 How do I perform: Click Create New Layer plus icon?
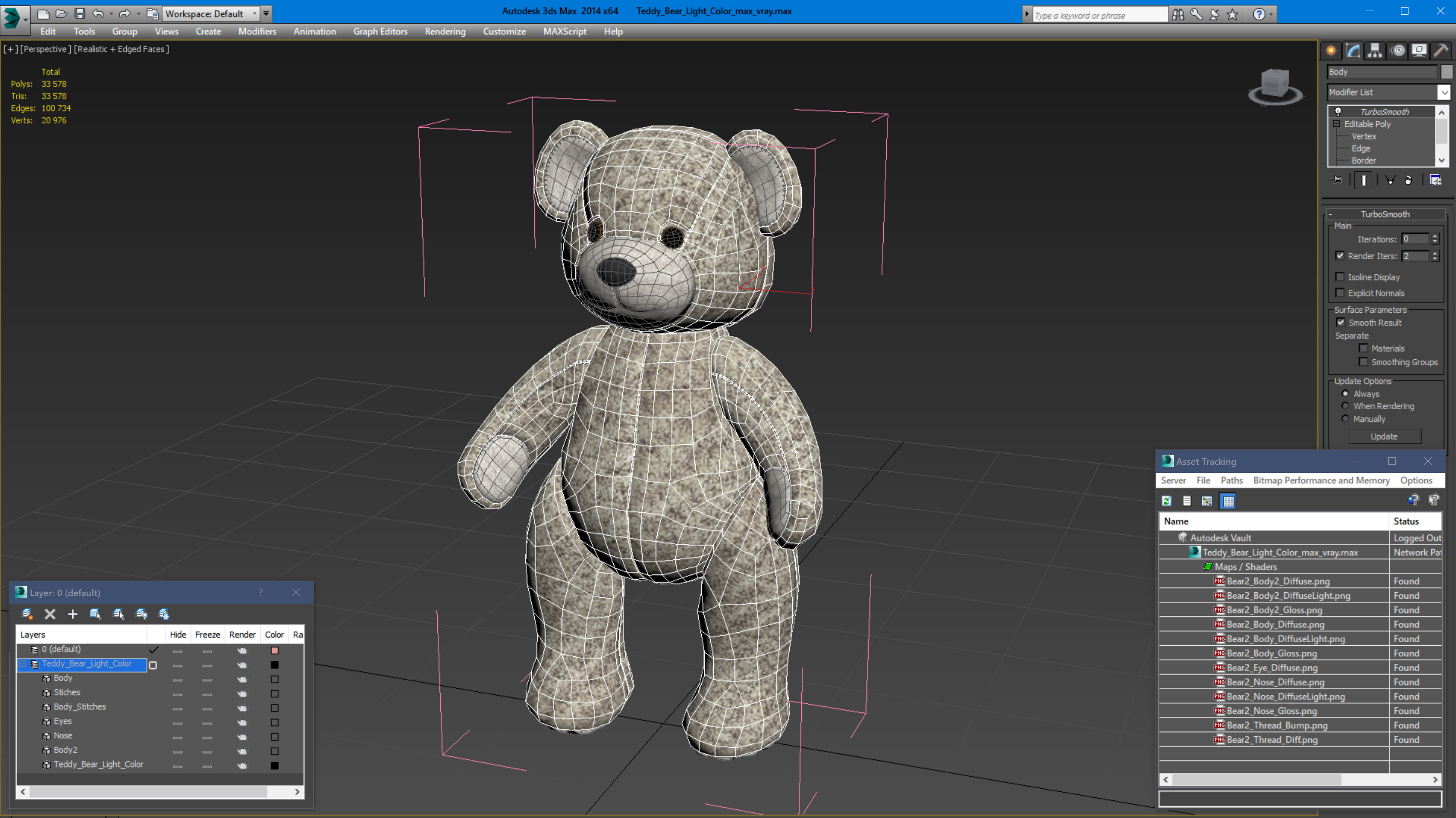(72, 614)
